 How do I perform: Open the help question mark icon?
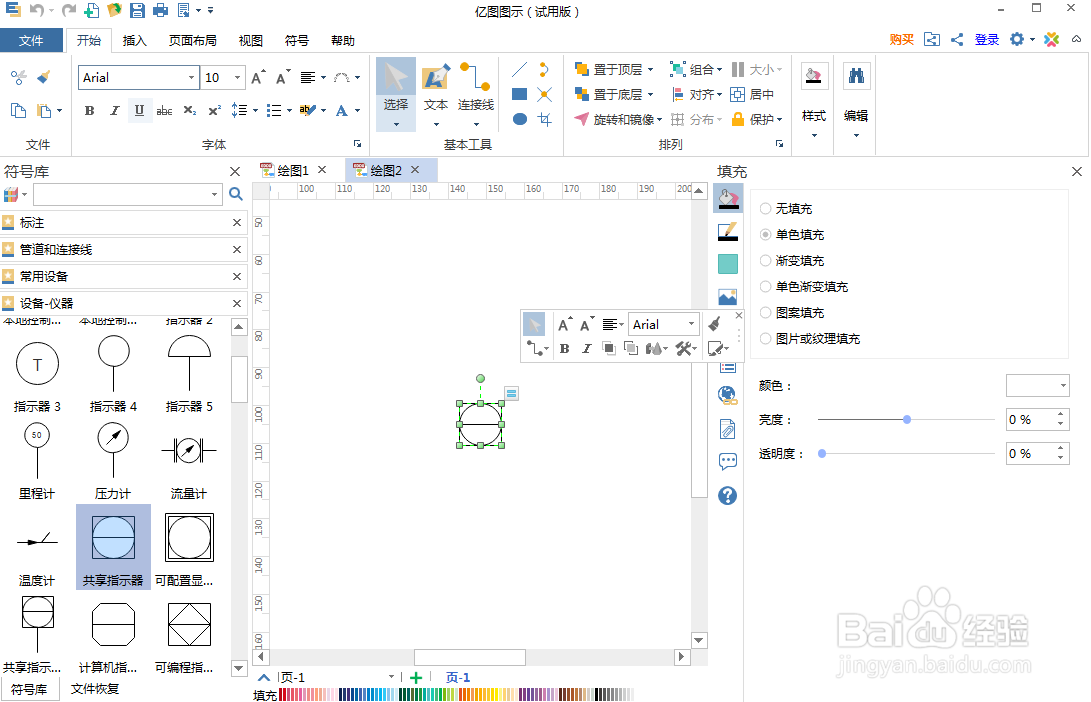tap(727, 493)
